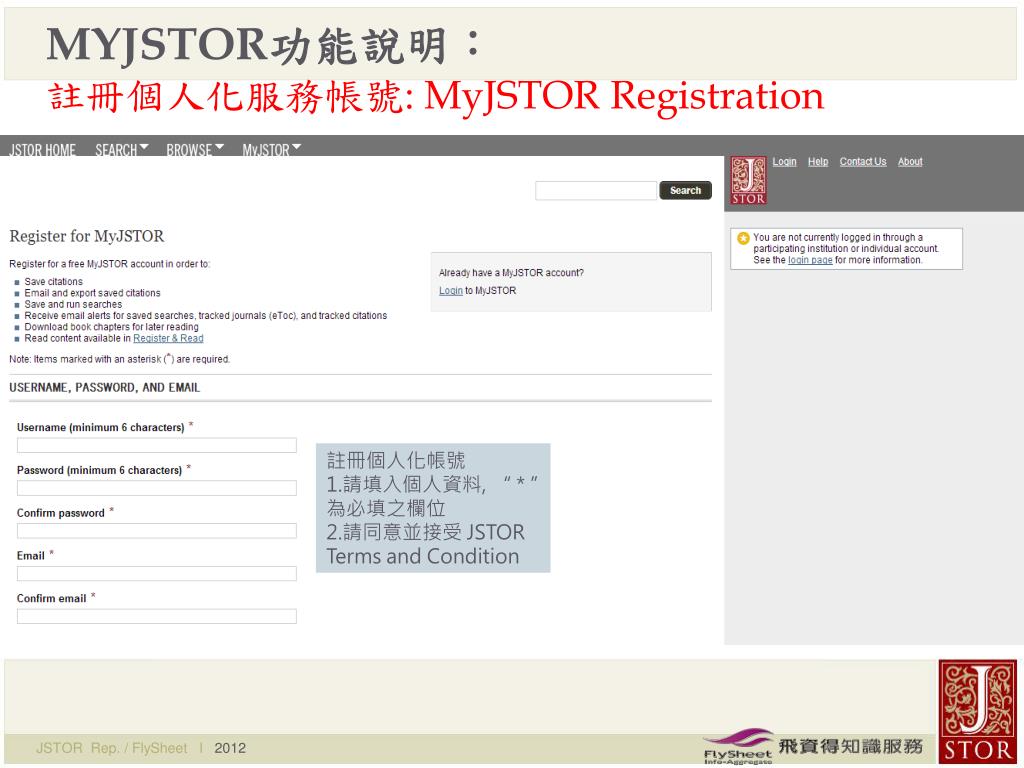This screenshot has height=768, width=1024.
Task: Click into the Confirm password field
Action: click(157, 531)
